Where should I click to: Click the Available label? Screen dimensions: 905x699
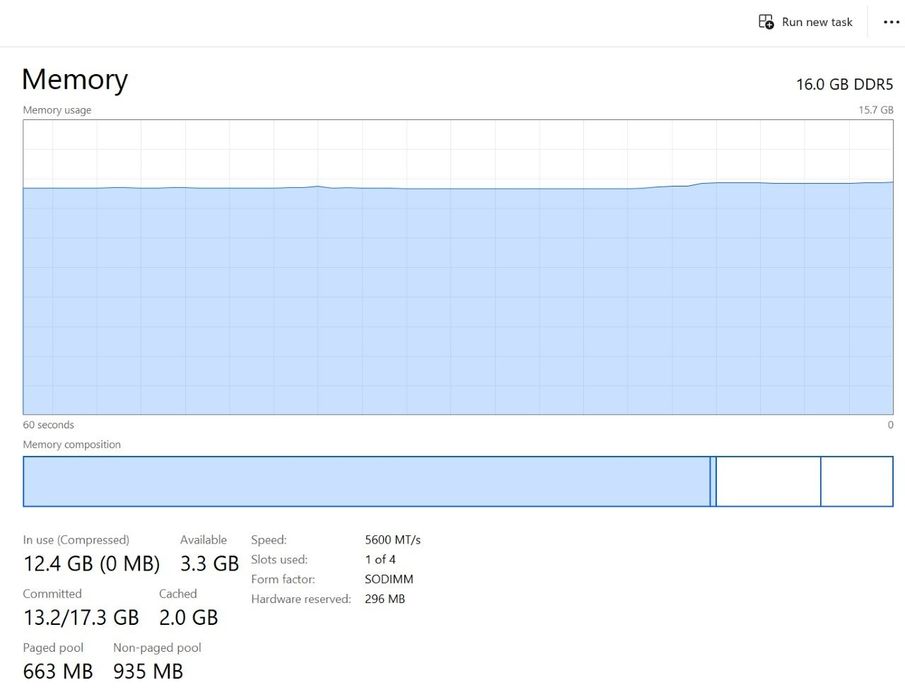point(203,540)
